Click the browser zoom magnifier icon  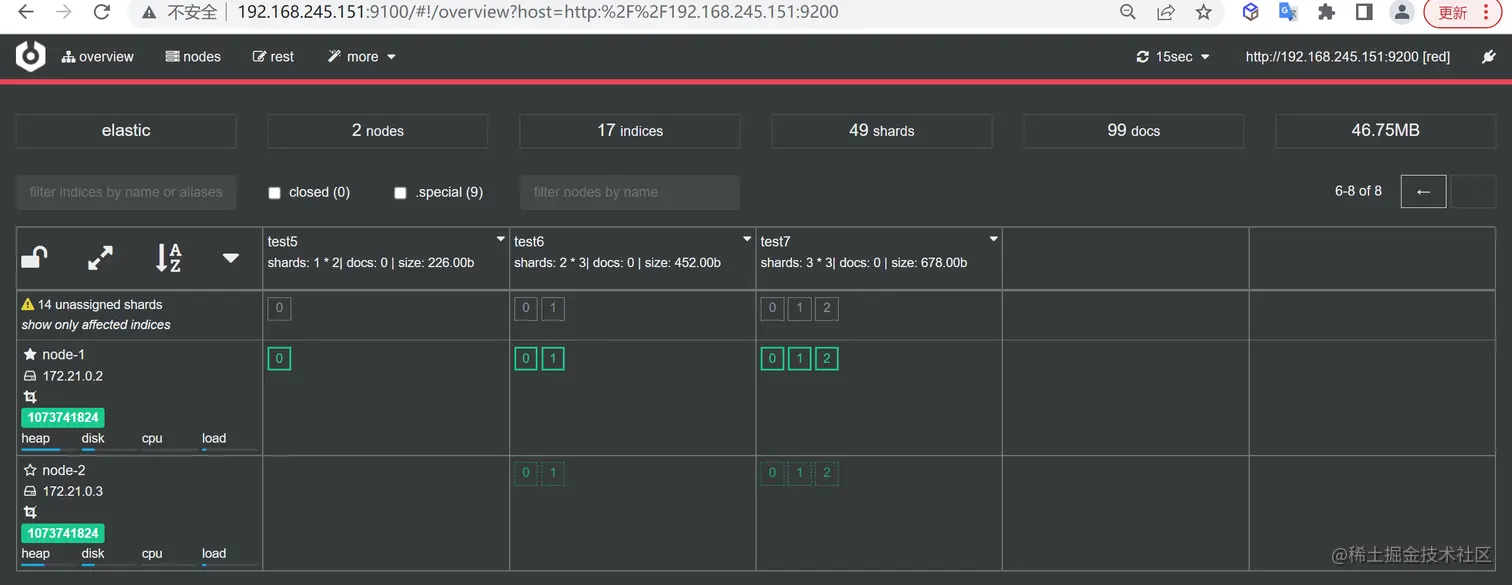(1128, 12)
